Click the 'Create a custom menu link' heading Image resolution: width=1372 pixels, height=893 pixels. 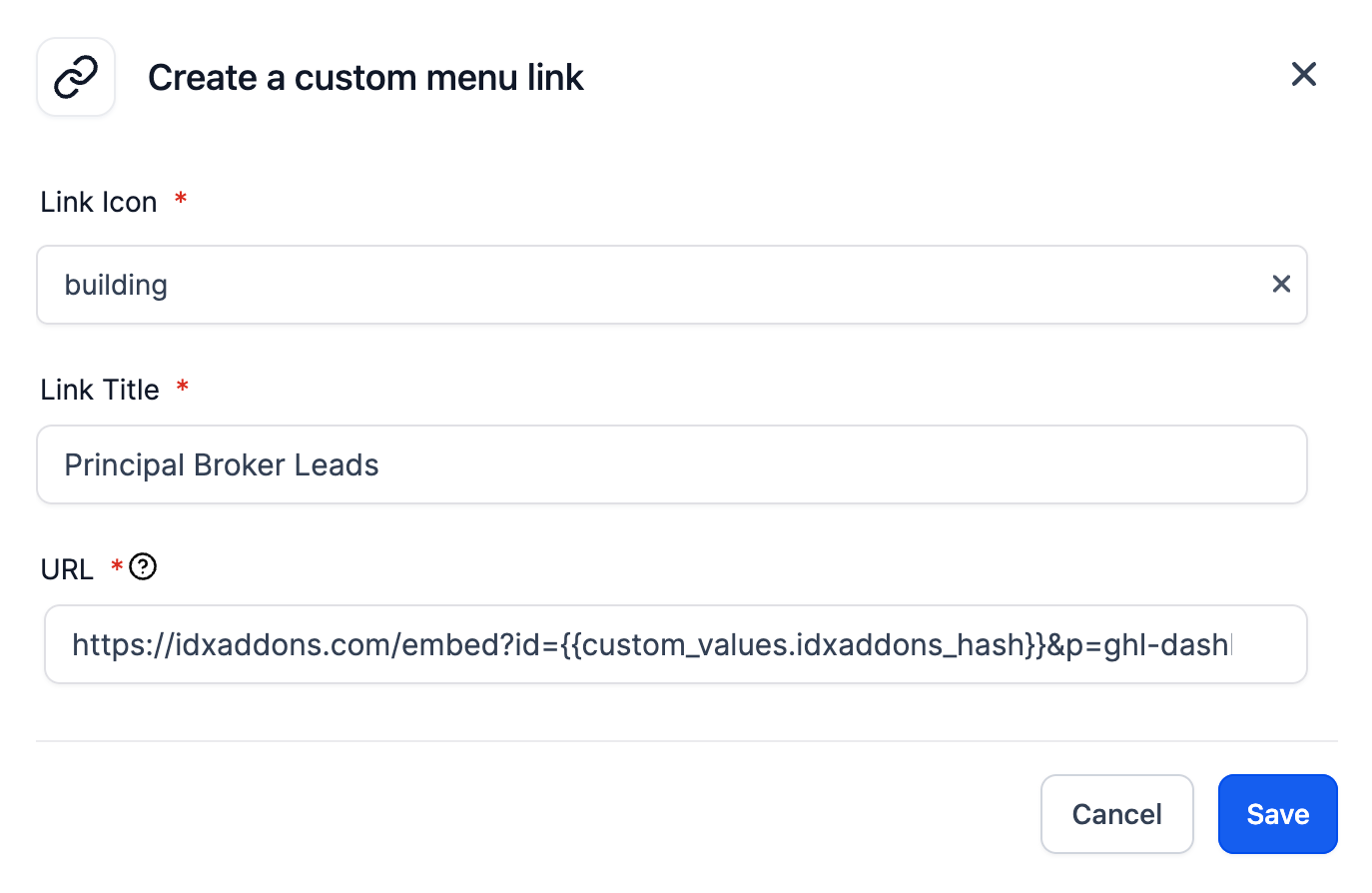tap(365, 78)
